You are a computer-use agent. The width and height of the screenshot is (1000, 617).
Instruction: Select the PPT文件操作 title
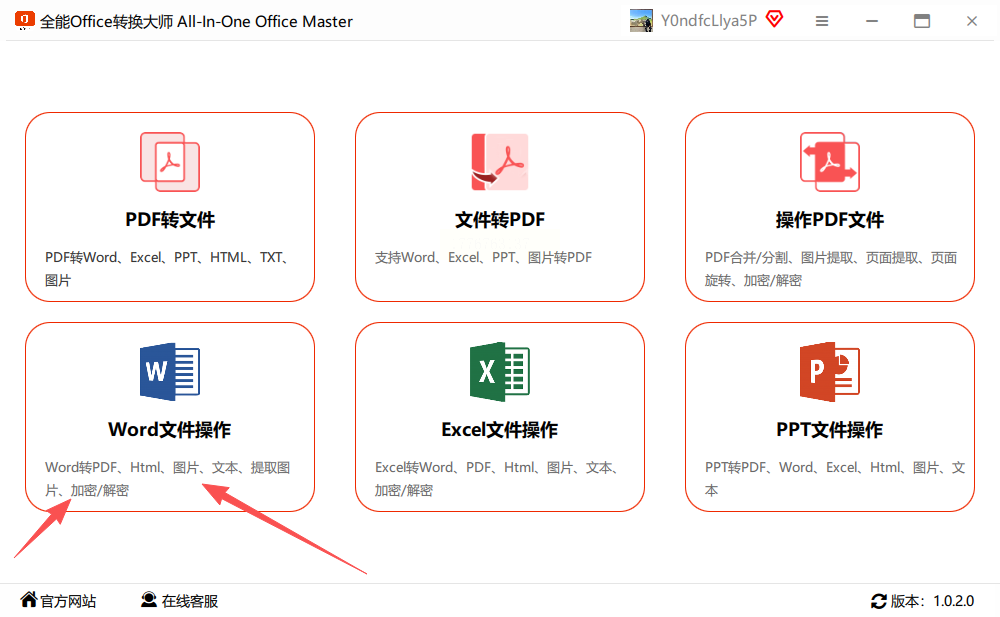[x=830, y=429]
